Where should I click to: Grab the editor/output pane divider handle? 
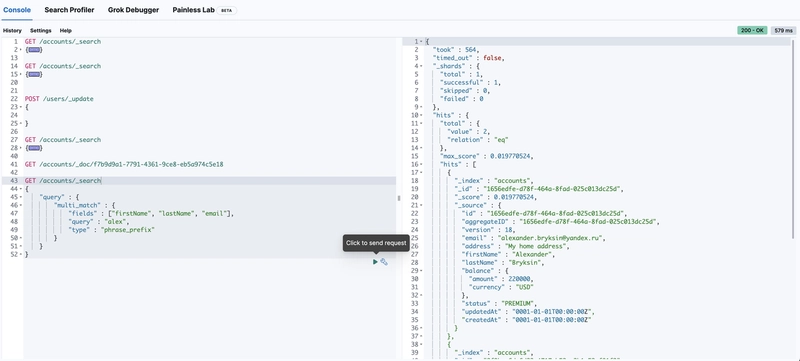click(x=398, y=198)
